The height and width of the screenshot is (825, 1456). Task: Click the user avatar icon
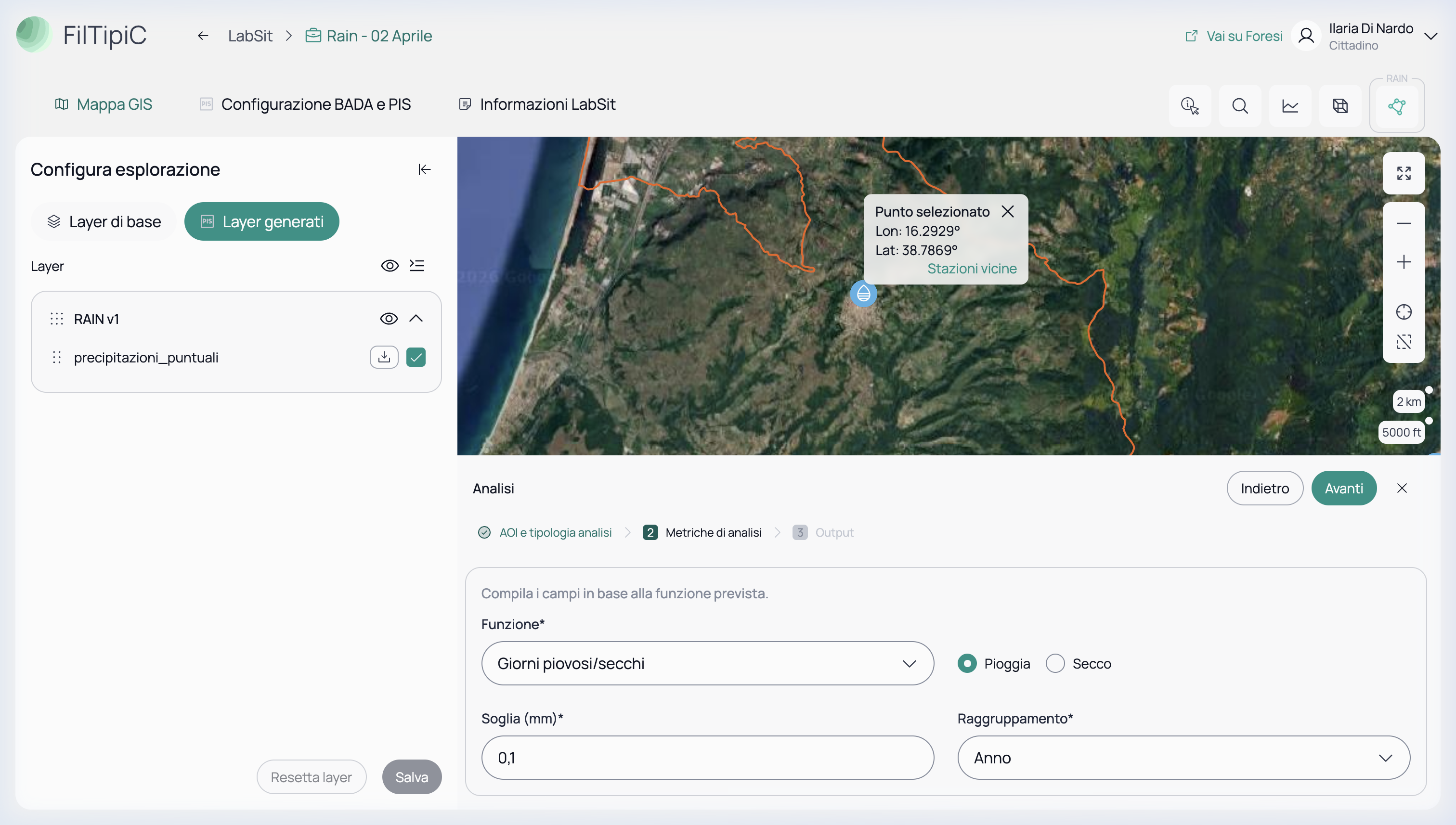coord(1306,36)
